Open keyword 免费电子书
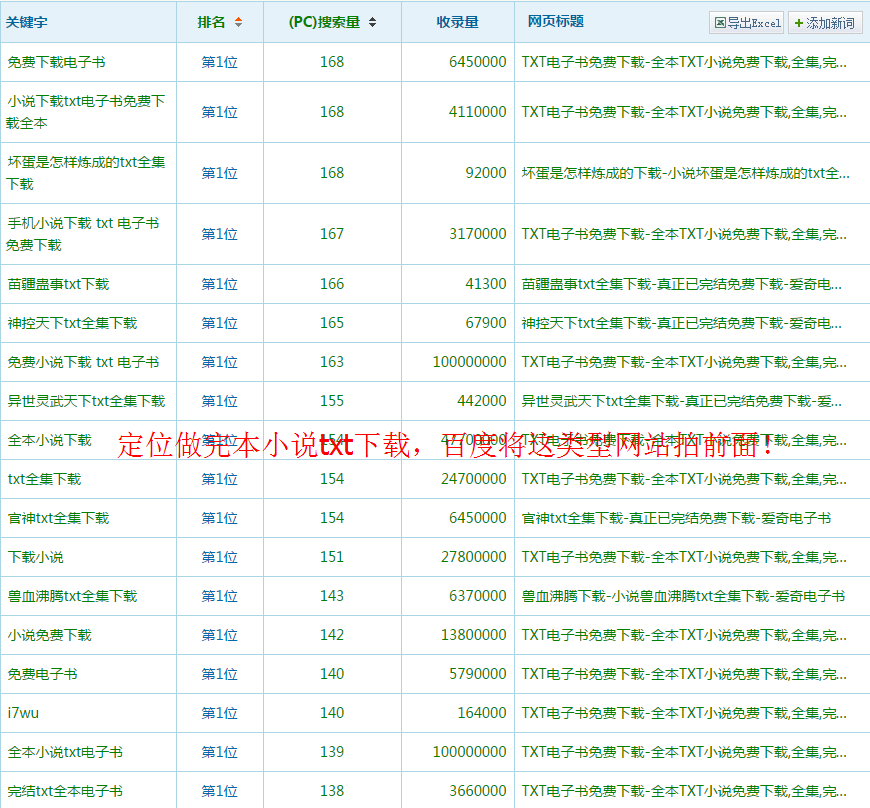The width and height of the screenshot is (870, 808). click(x=42, y=674)
